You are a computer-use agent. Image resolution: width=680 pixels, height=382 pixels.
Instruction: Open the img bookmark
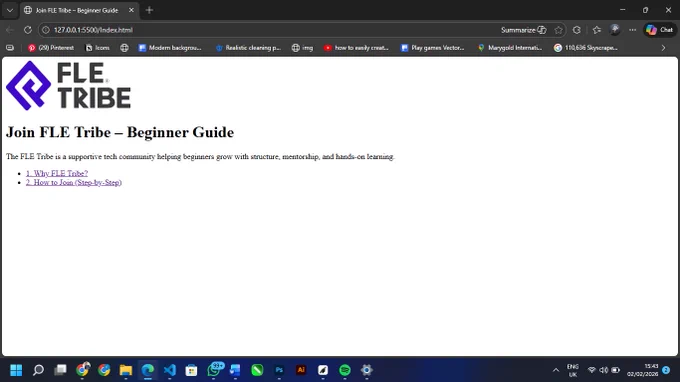(x=302, y=48)
